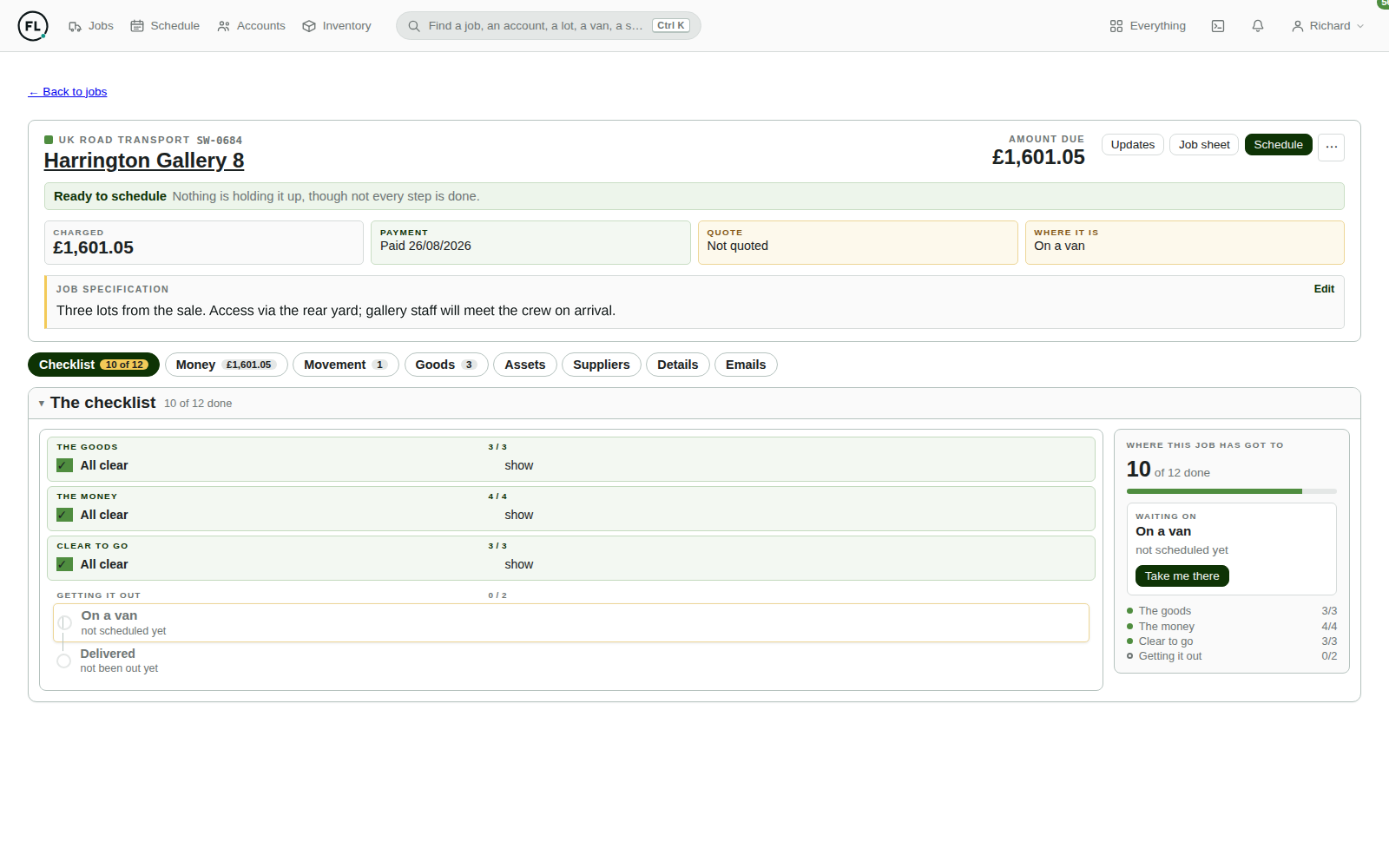Click the Amount due £1,601.05 figure
1389x868 pixels.
pyautogui.click(x=1038, y=157)
